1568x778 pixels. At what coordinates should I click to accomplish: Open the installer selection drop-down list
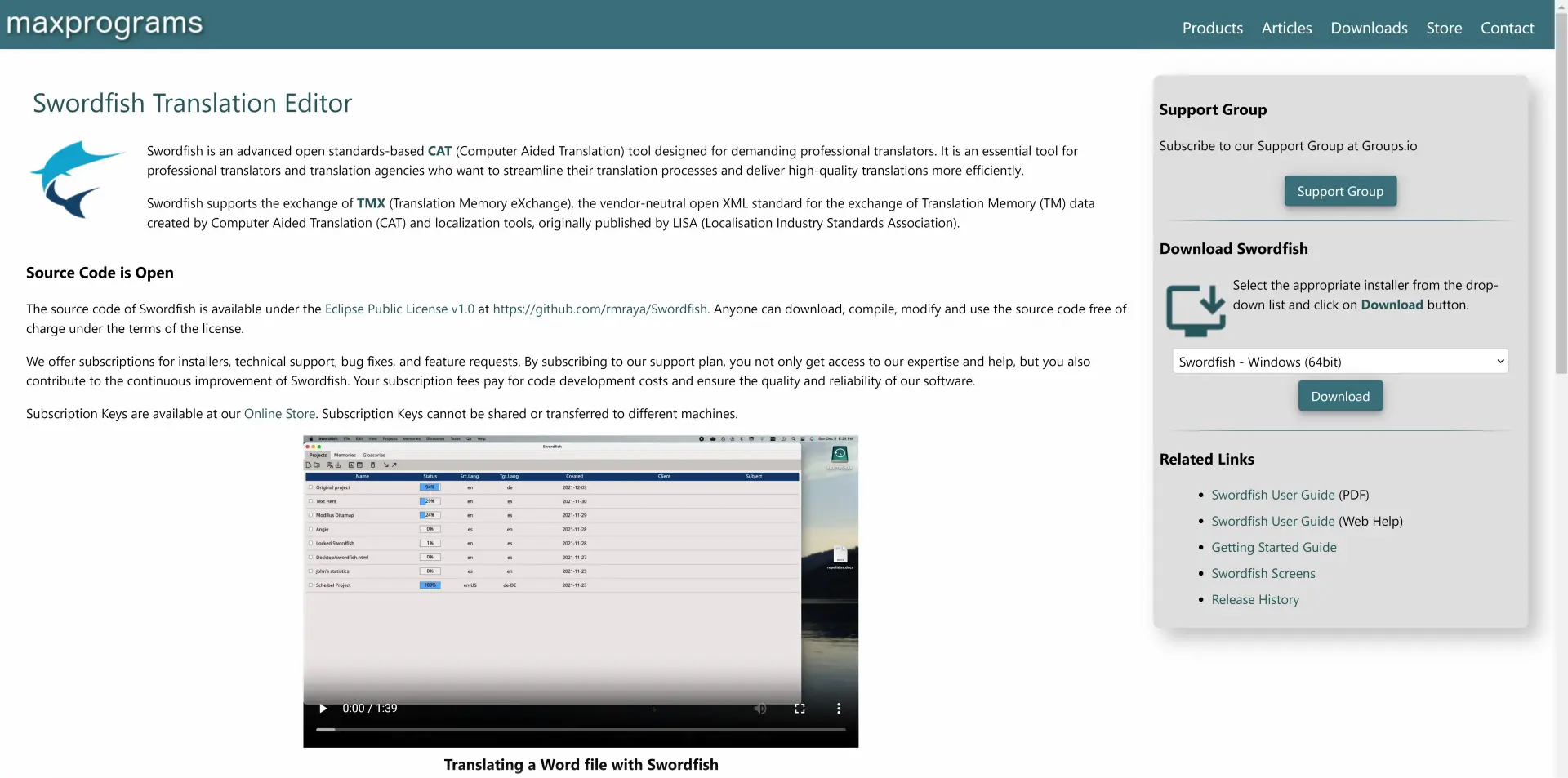coord(1340,362)
